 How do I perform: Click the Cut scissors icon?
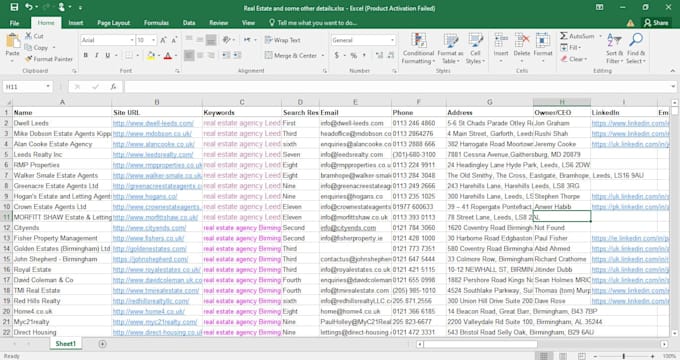click(x=29, y=36)
